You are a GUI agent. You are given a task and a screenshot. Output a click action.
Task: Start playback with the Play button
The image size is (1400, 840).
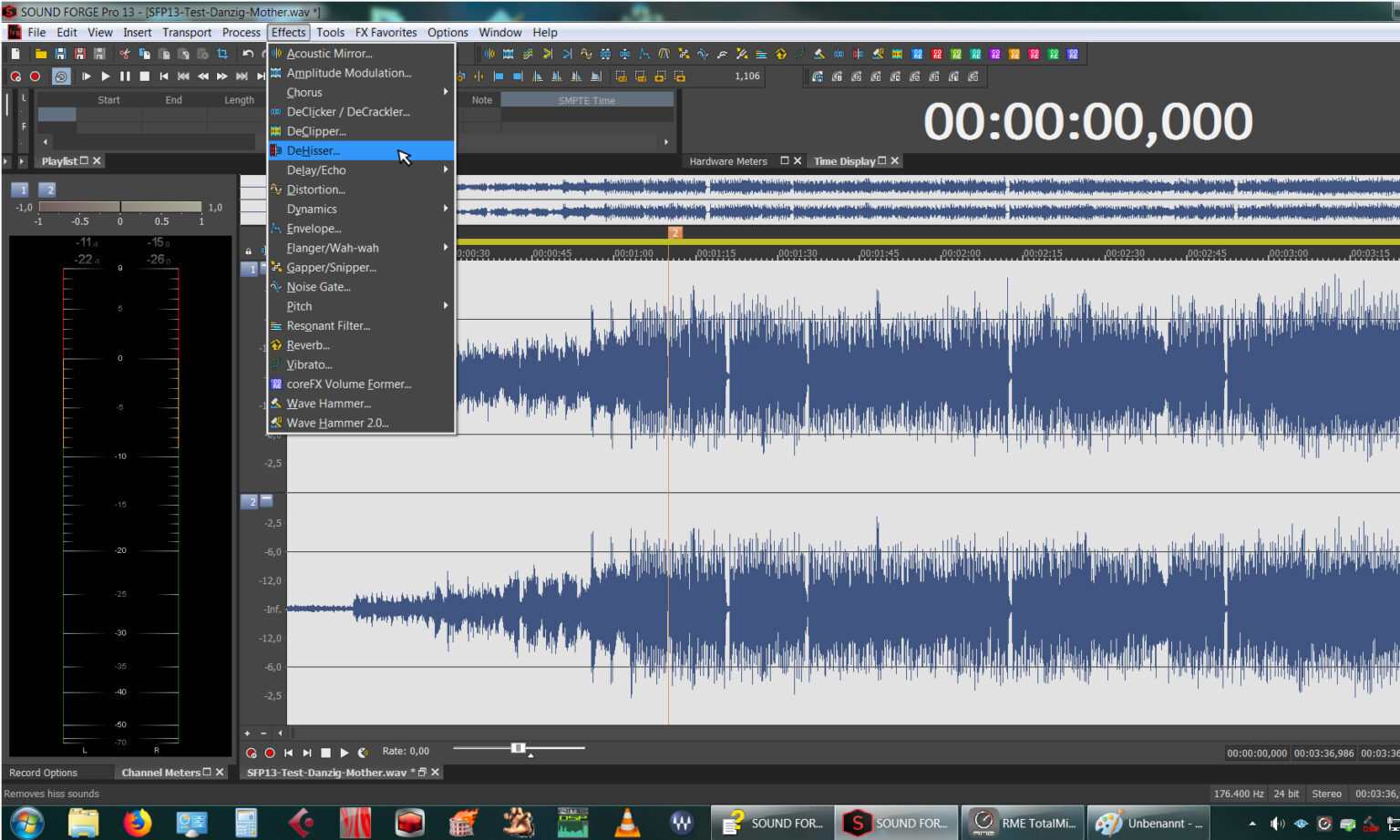[106, 77]
